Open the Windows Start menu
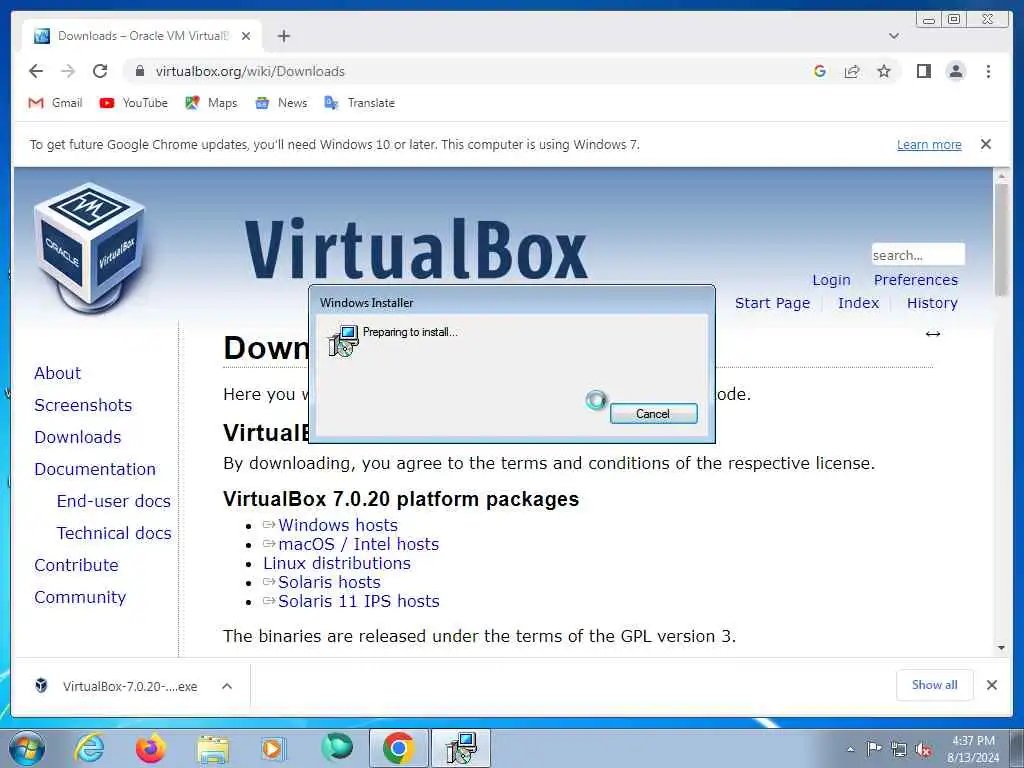This screenshot has height=768, width=1024. coord(27,748)
